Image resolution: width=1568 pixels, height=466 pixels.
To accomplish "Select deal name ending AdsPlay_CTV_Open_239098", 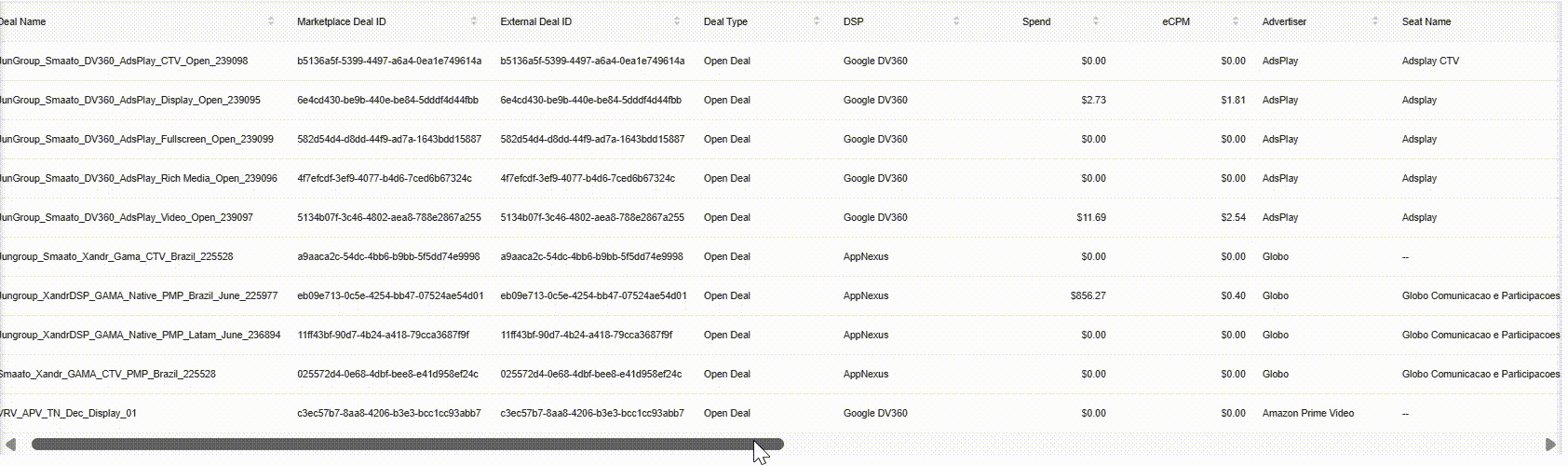I will [x=124, y=61].
